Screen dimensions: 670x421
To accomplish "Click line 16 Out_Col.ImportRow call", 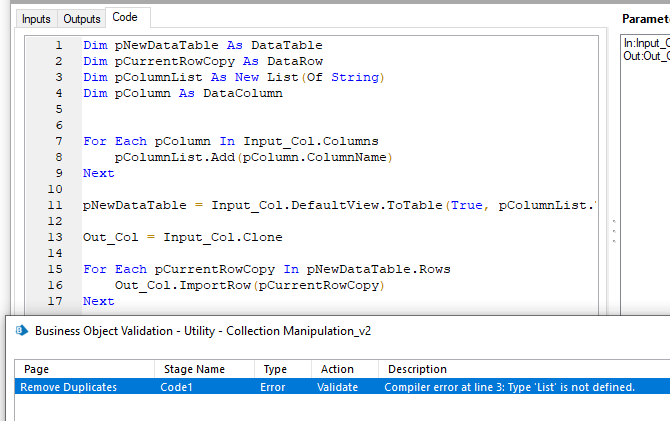I will pos(250,285).
